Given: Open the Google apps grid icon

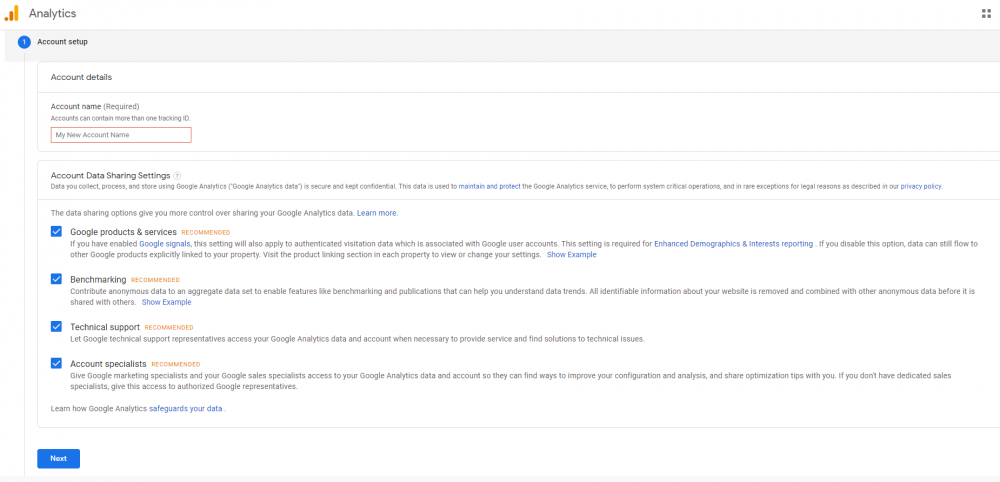Looking at the screenshot, I should [986, 13].
